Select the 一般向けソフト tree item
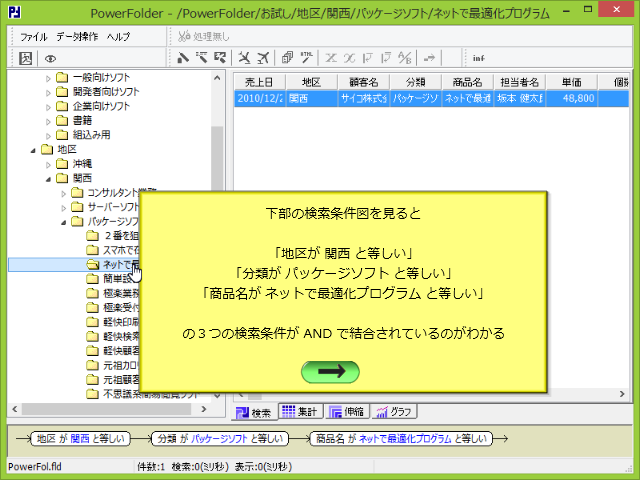 click(x=101, y=78)
